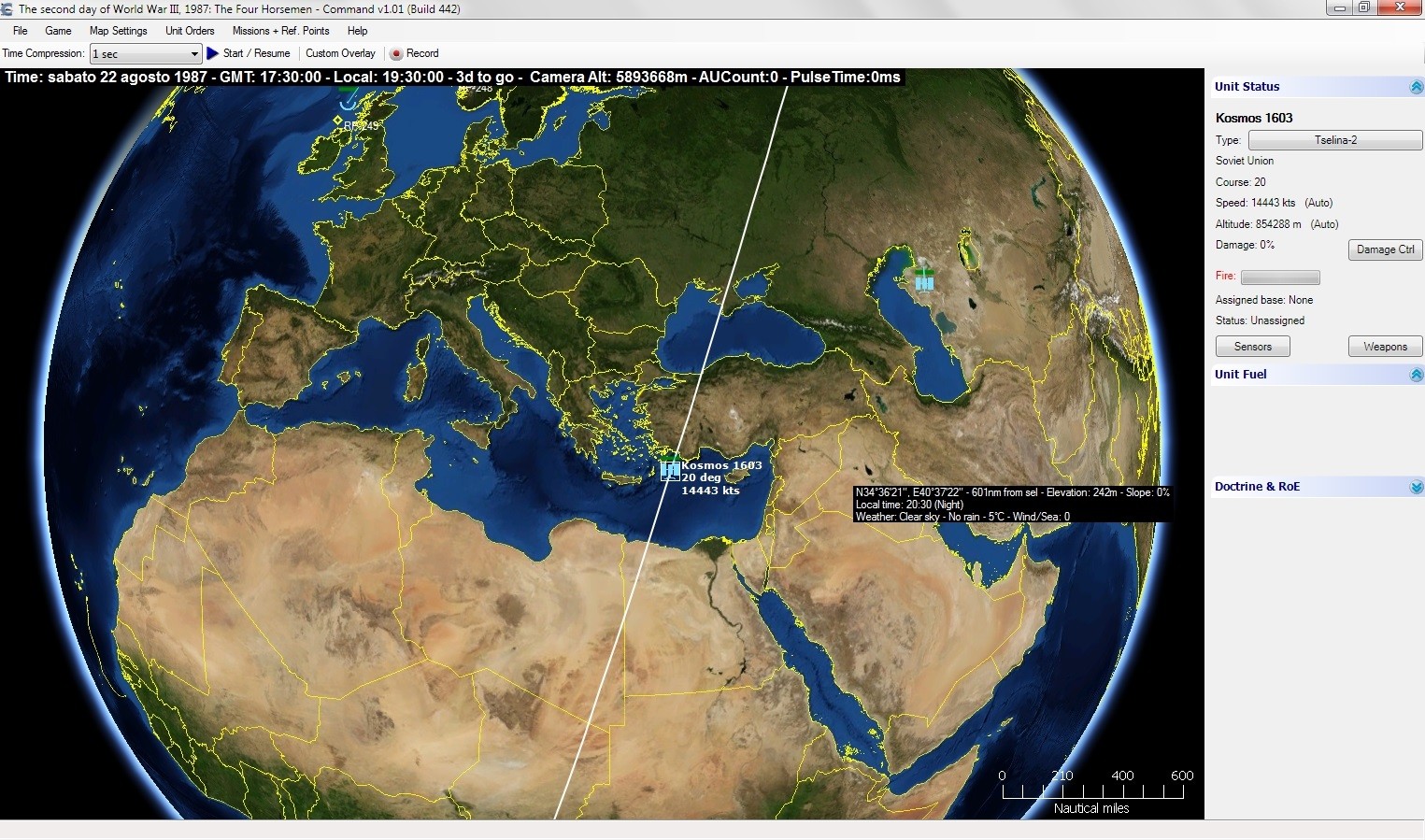Click the Speed: 14443 kts text
1425x840 pixels.
point(1255,203)
